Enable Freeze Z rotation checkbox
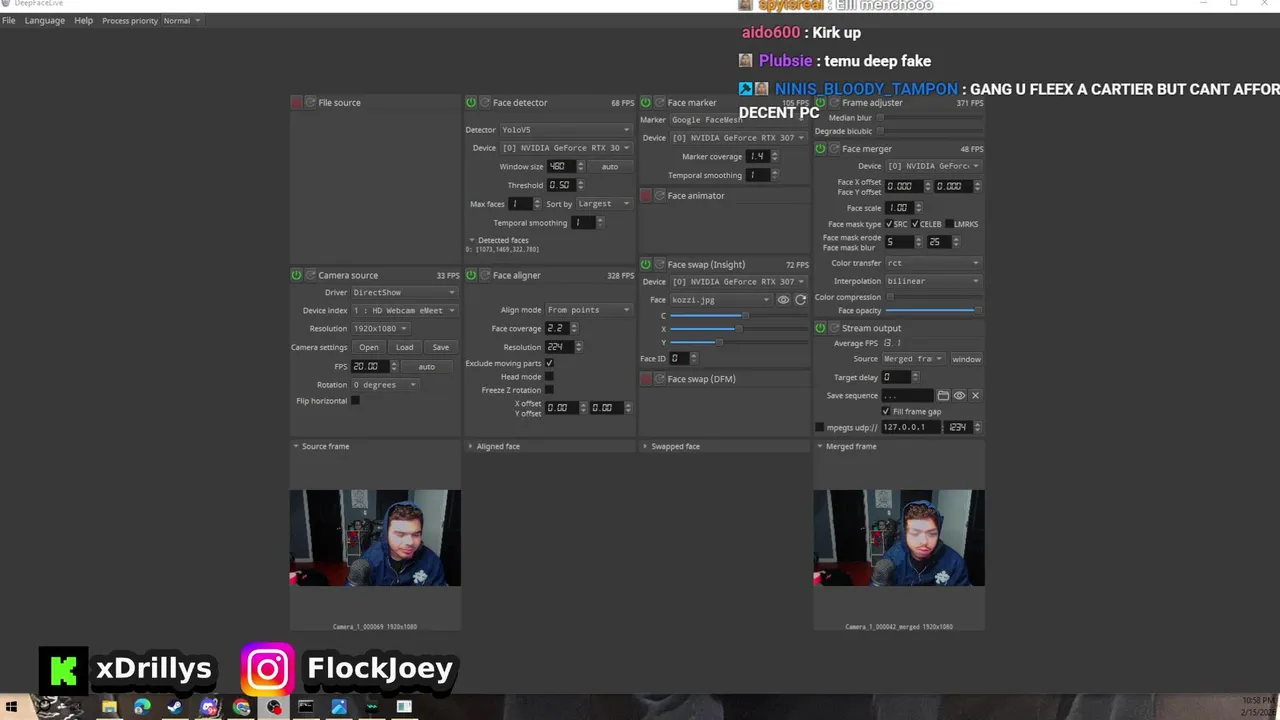 click(549, 390)
